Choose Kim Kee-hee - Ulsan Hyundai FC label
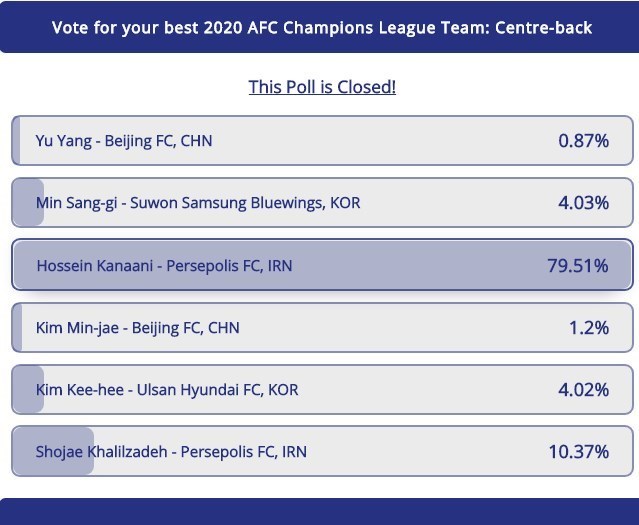Image resolution: width=639 pixels, height=525 pixels. (x=167, y=390)
